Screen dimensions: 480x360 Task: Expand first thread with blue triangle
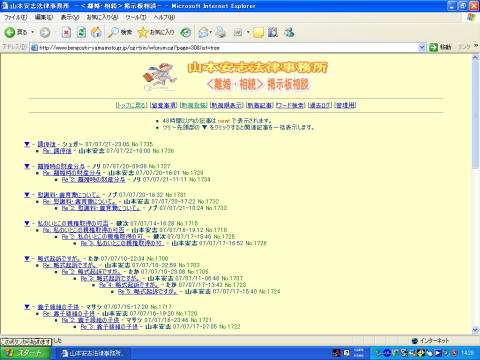coord(27,144)
